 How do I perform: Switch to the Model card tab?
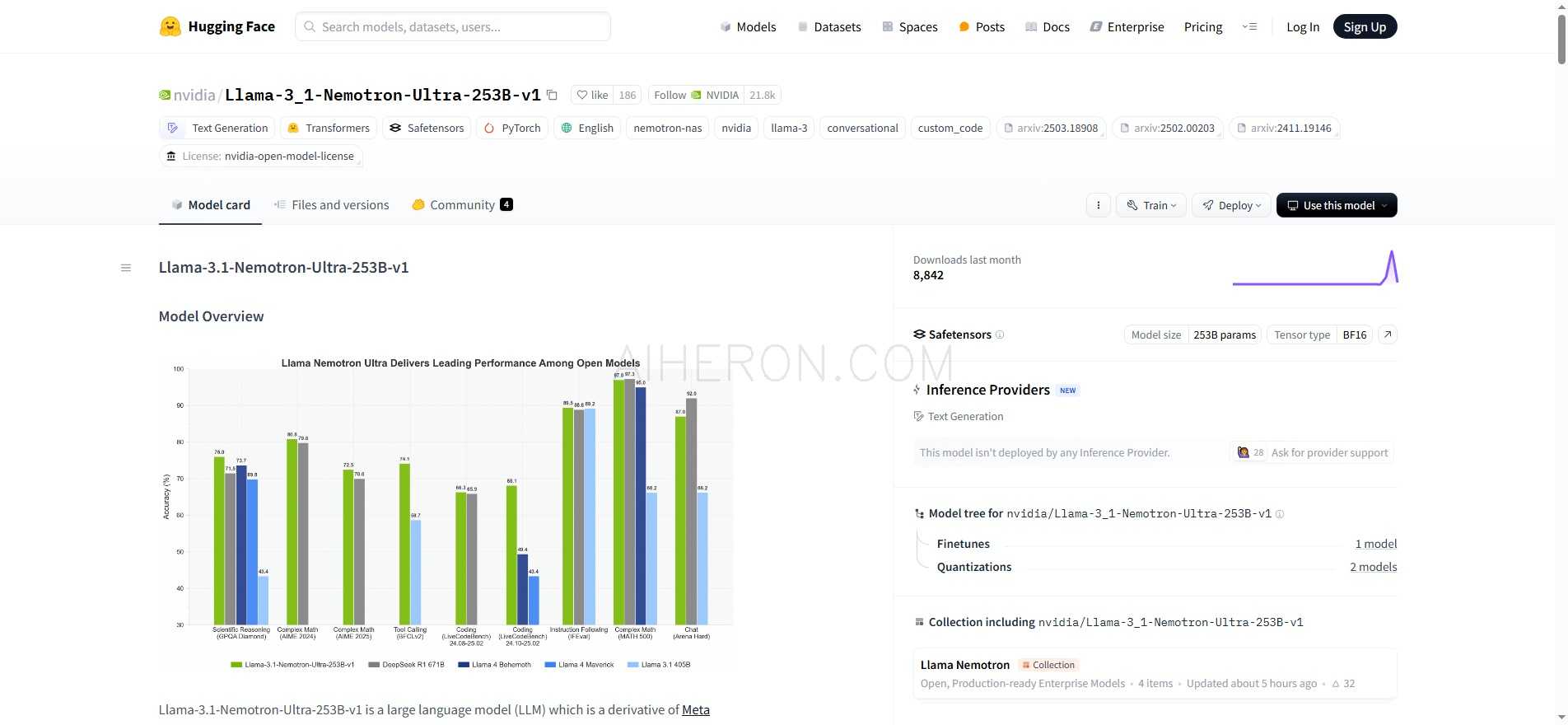[210, 205]
